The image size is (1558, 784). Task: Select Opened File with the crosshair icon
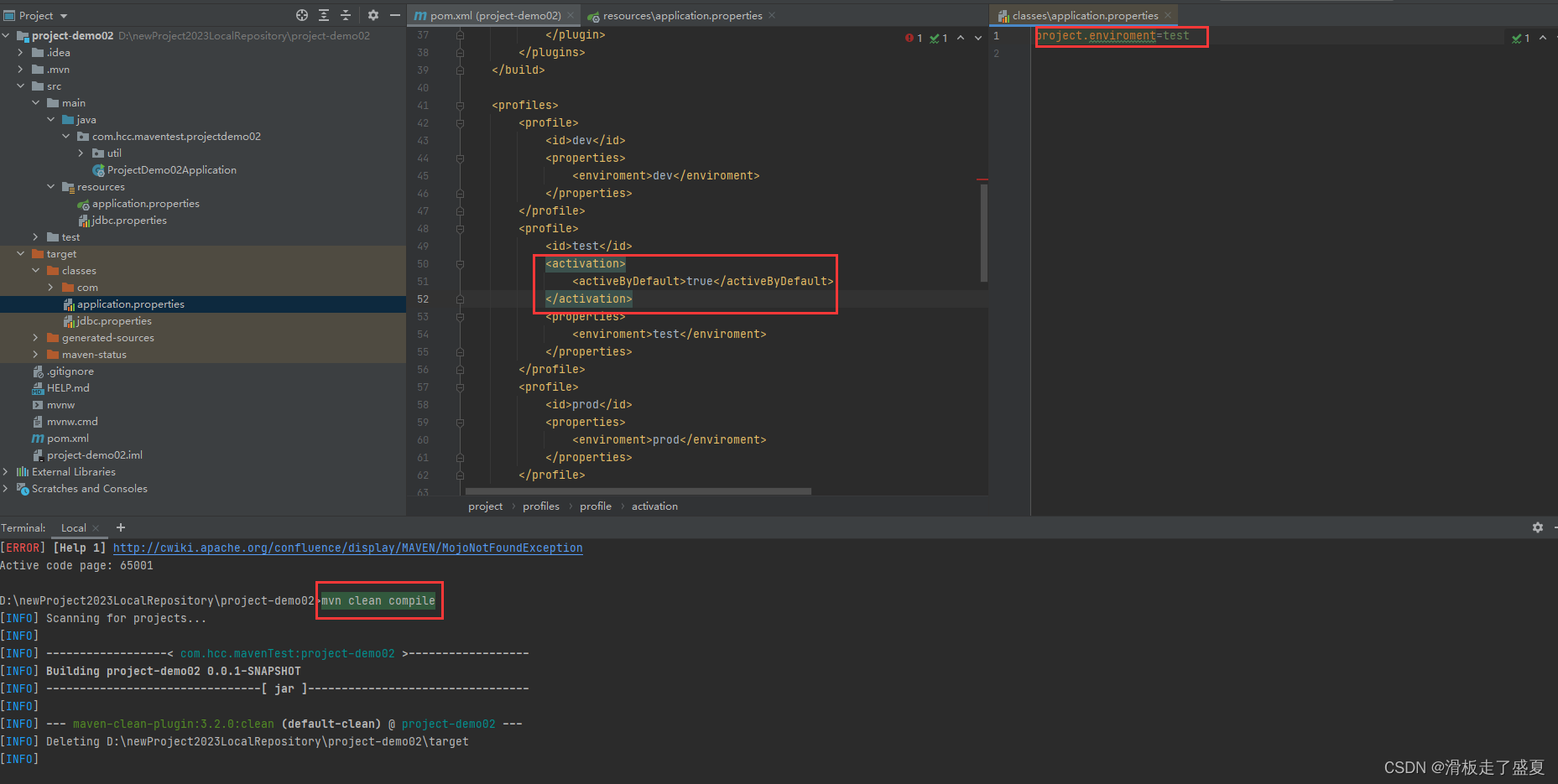click(301, 15)
